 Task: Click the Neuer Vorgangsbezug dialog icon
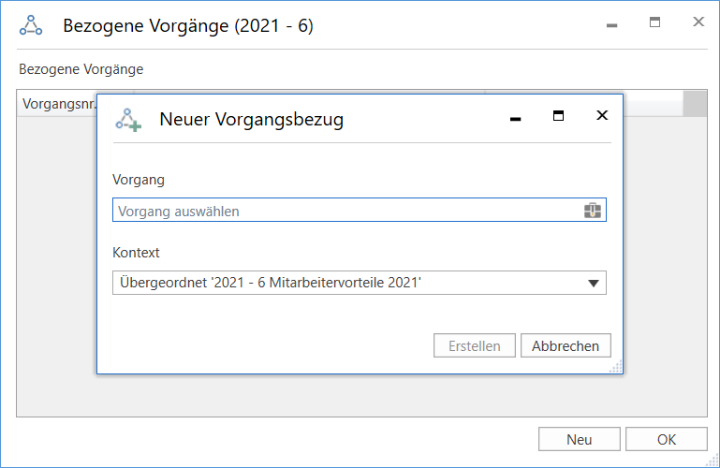(x=128, y=119)
